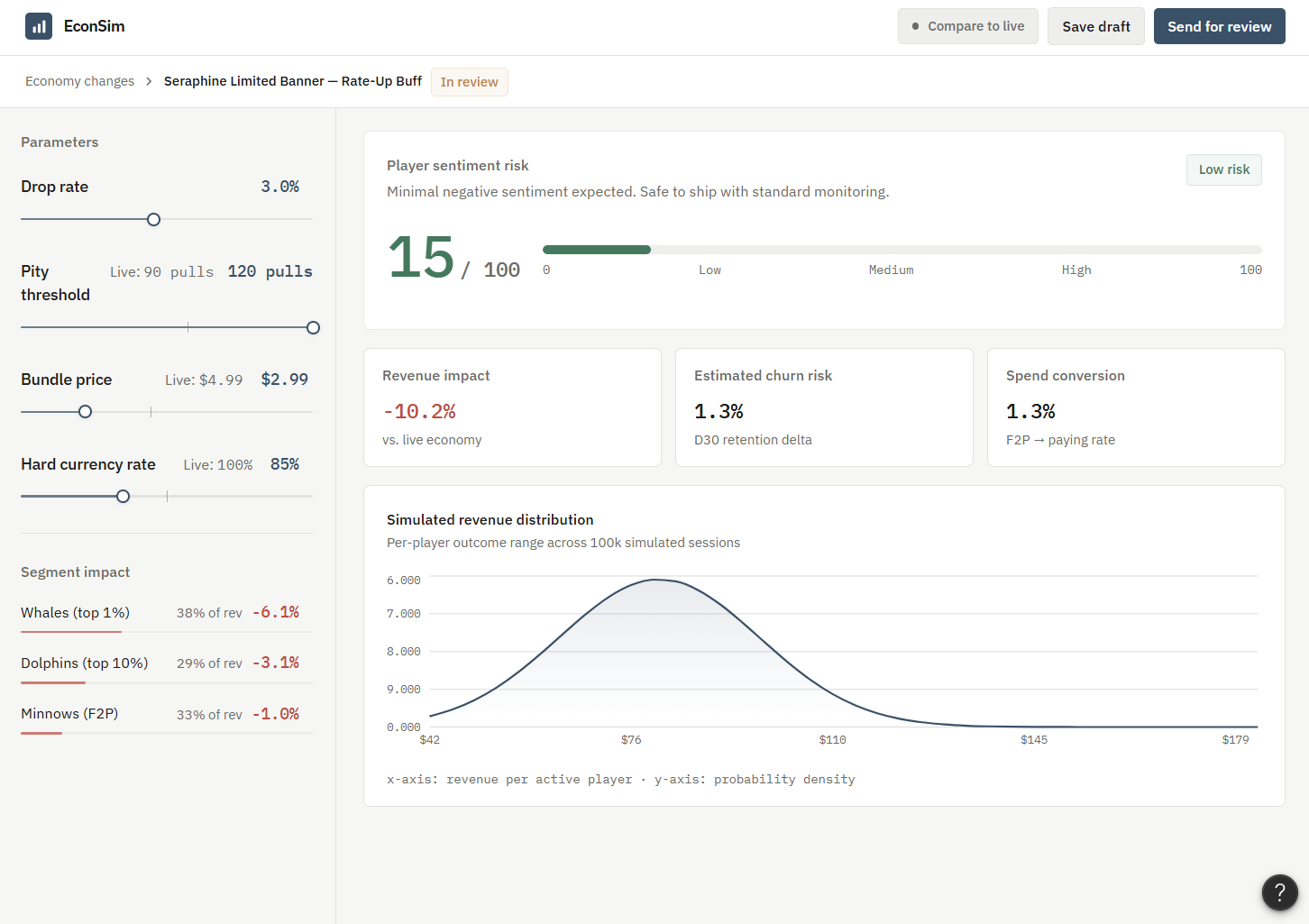Viewport: 1309px width, 924px height.
Task: Click the Bundle price slider handle
Action: coord(85,411)
